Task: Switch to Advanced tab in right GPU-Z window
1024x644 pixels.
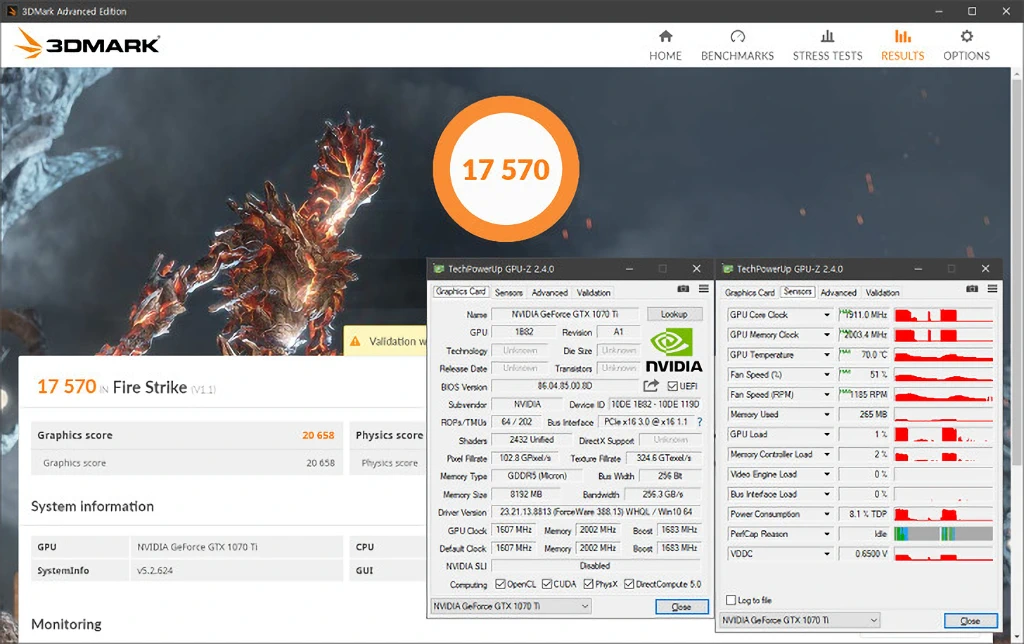Action: click(838, 293)
